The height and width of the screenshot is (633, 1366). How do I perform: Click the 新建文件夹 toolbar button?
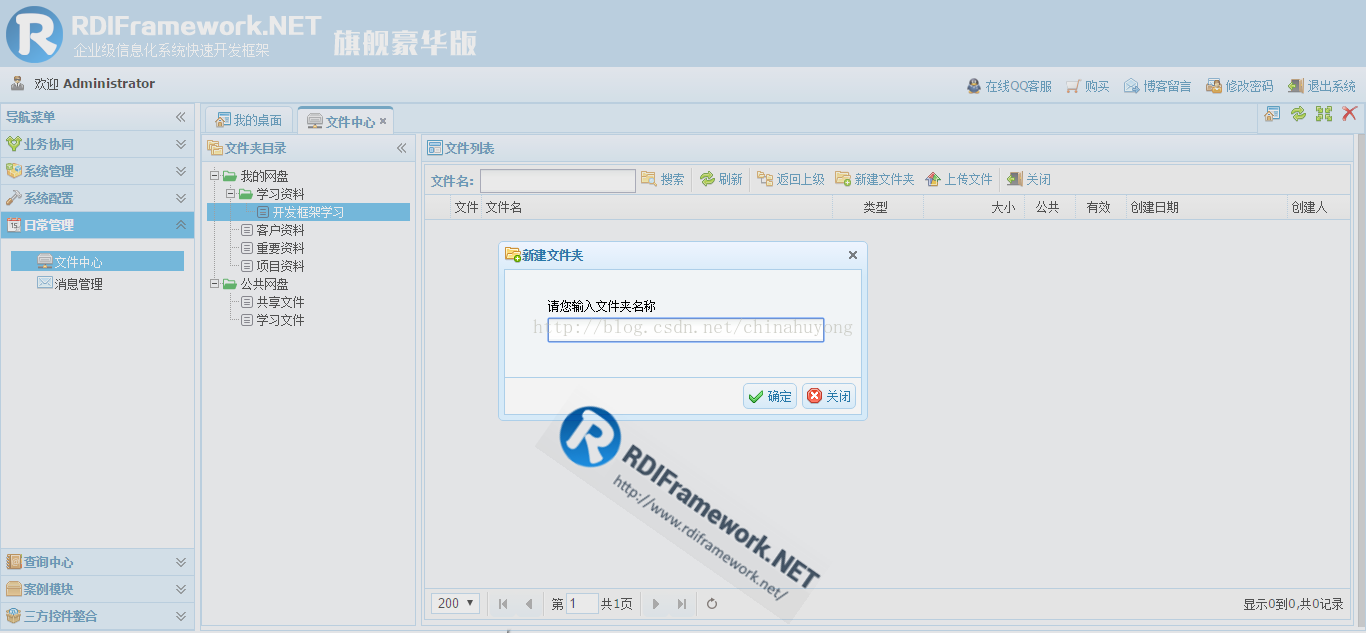875,179
